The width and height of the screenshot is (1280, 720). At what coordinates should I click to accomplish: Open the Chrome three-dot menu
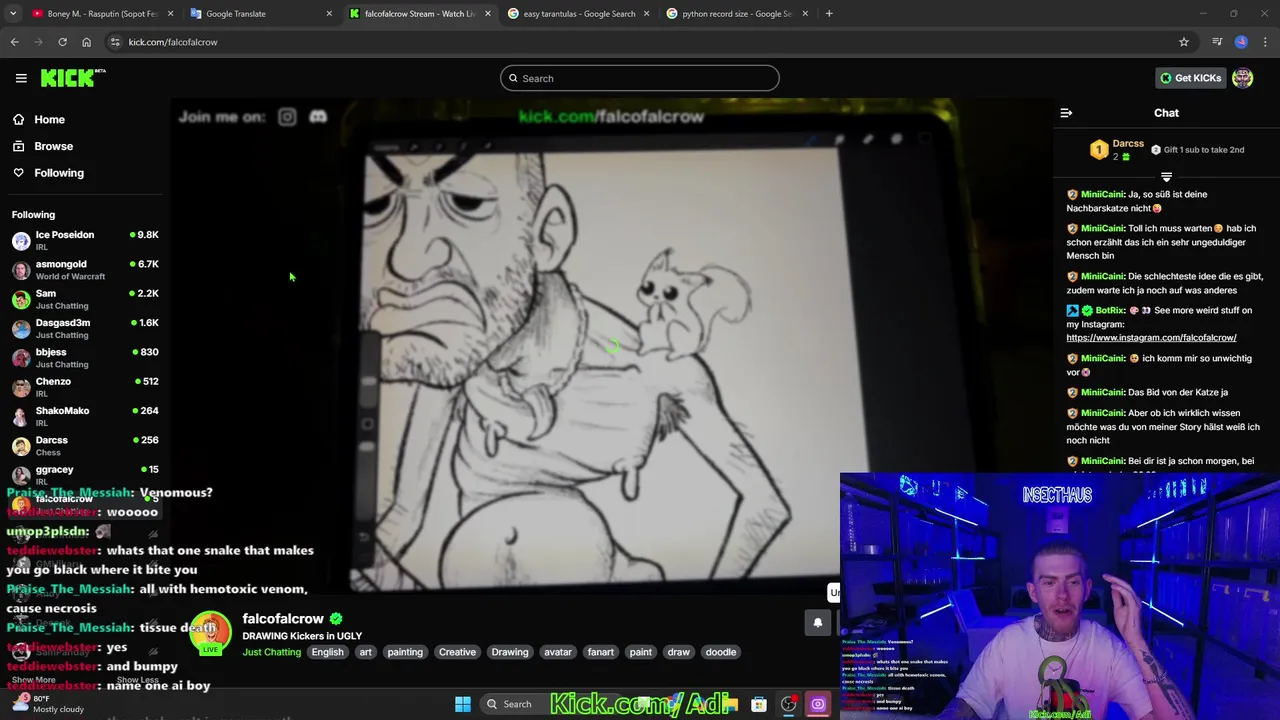(1266, 42)
